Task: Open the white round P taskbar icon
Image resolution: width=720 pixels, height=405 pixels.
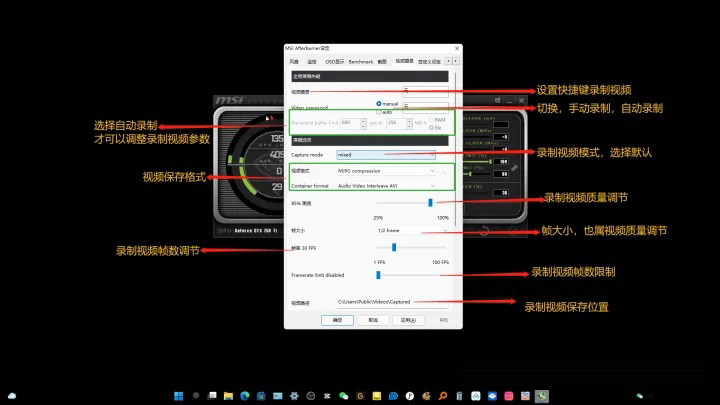Action: 410,396
